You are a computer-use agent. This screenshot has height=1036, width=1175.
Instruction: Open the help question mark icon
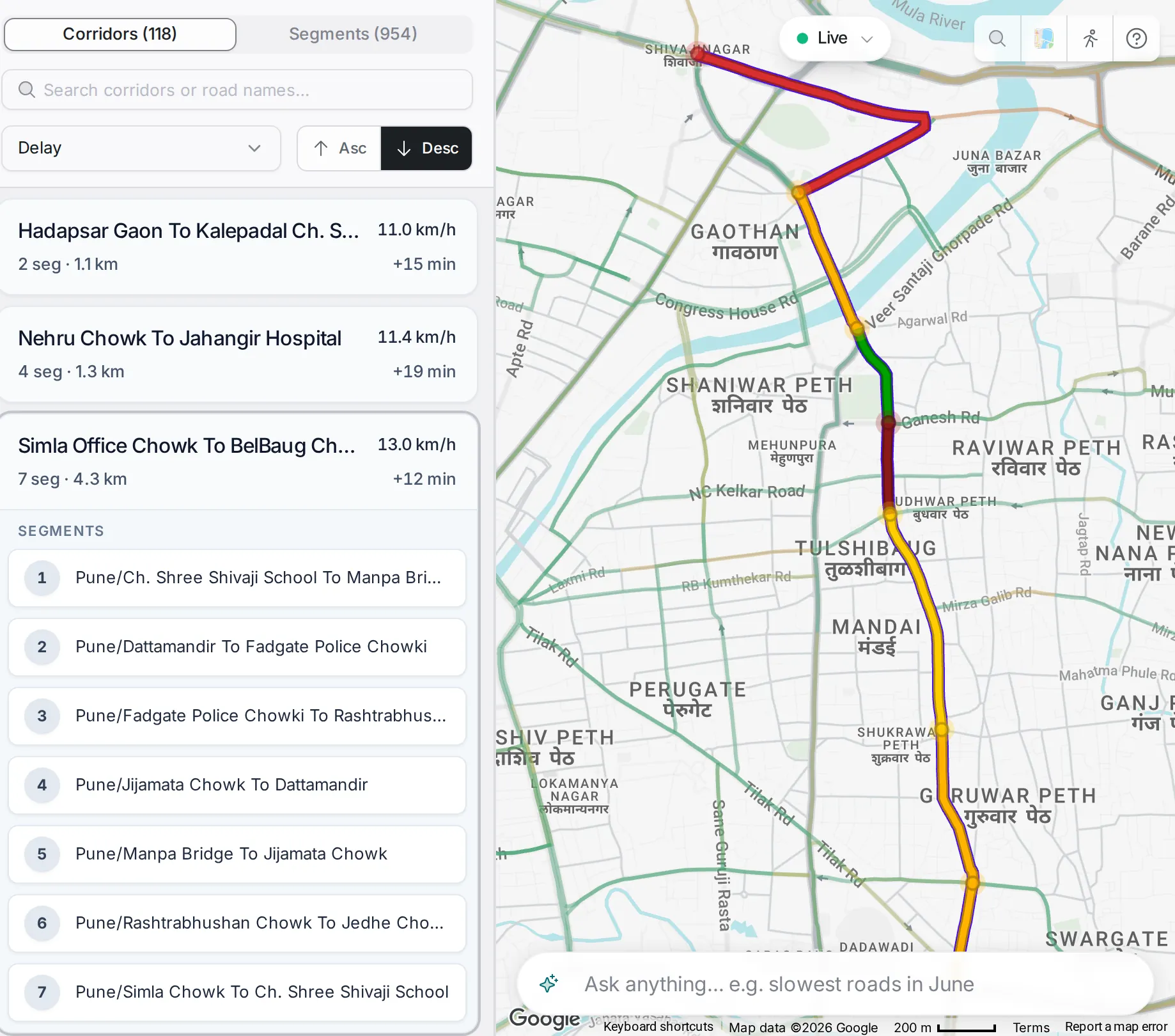click(x=1136, y=38)
